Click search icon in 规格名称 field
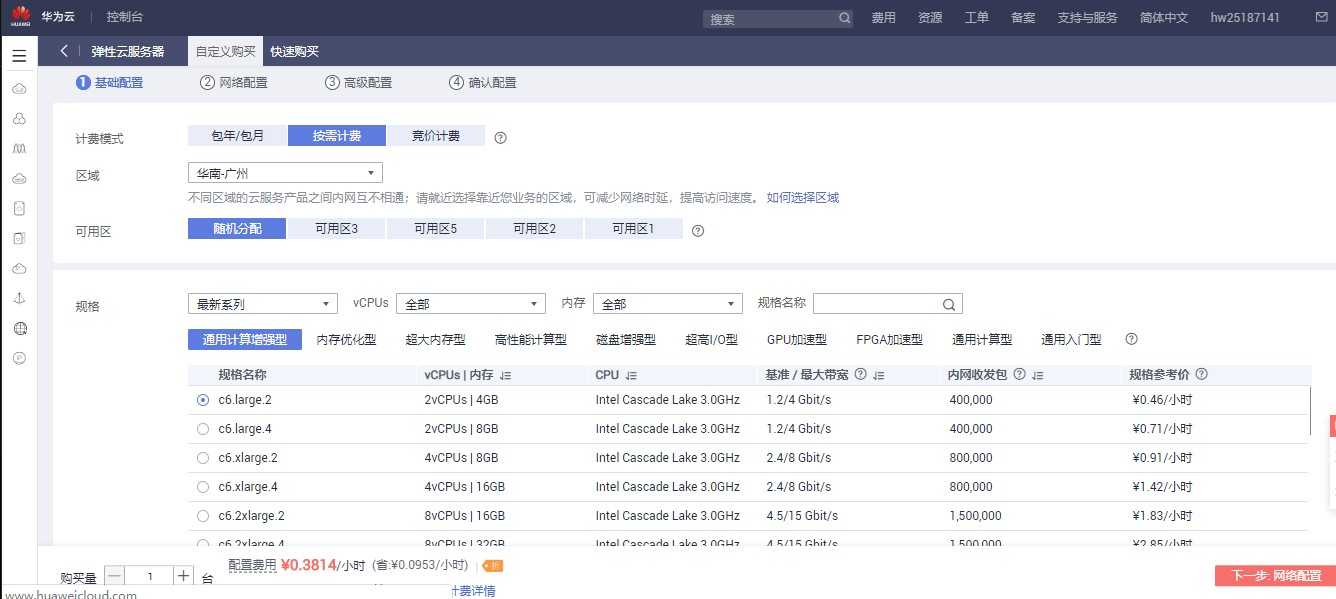The height and width of the screenshot is (599, 1336). pos(949,304)
